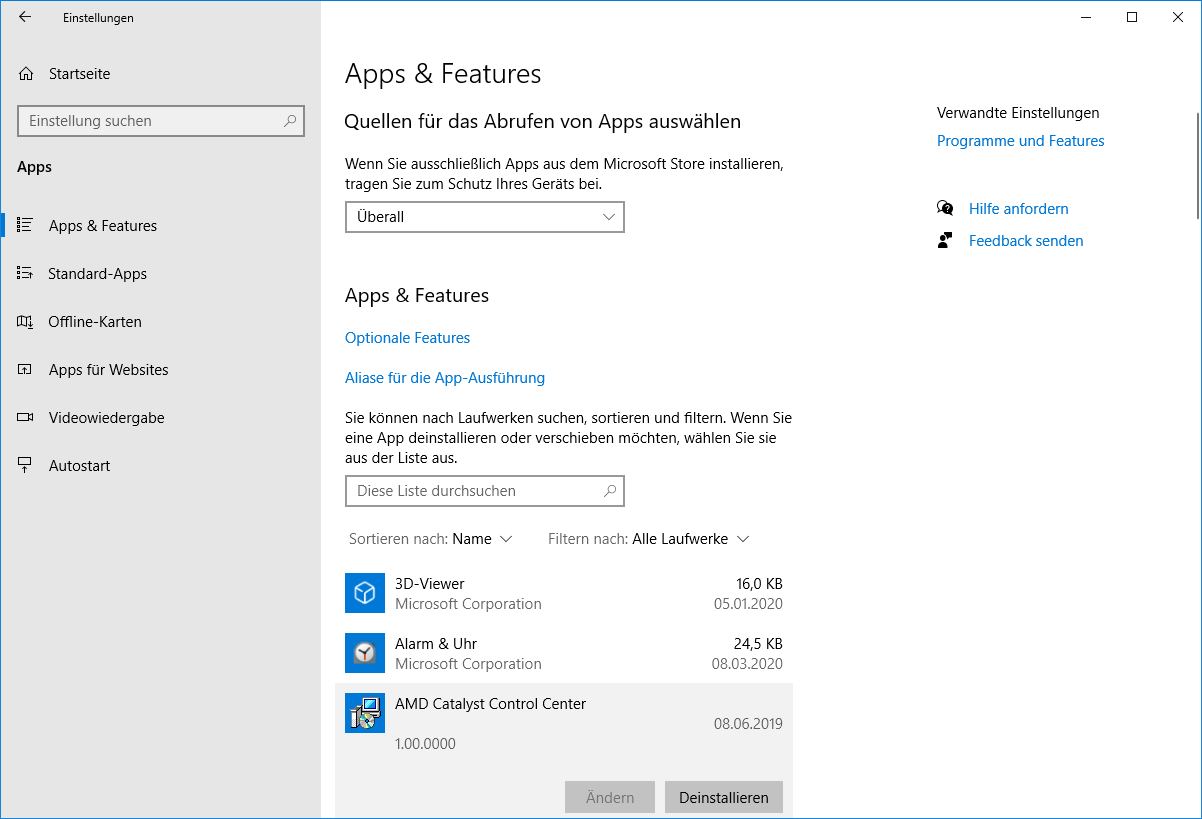Viewport: 1202px width, 819px height.
Task: Click date 08.06.2019 on AMD entry
Action: 748,724
